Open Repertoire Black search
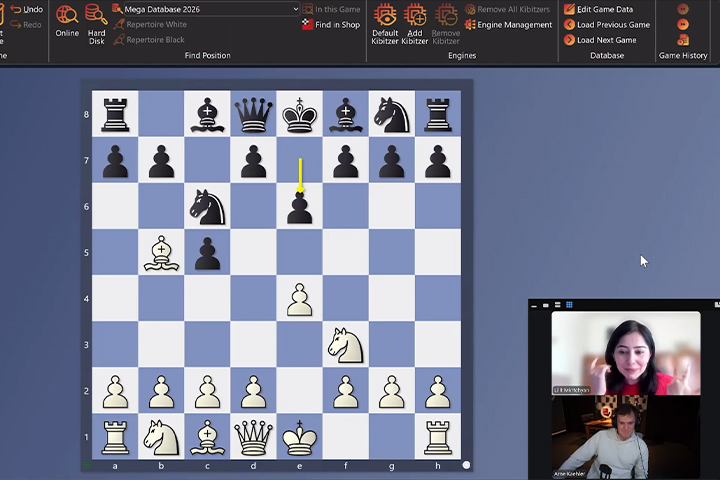This screenshot has width=720, height=480. [x=149, y=40]
